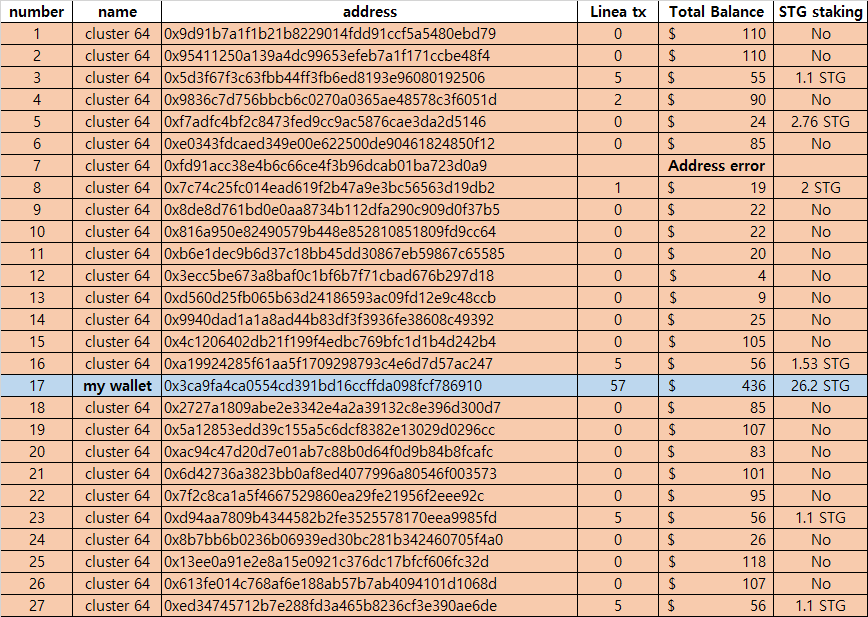Click row number 17 cell
868x617 pixels.
[x=37, y=386]
